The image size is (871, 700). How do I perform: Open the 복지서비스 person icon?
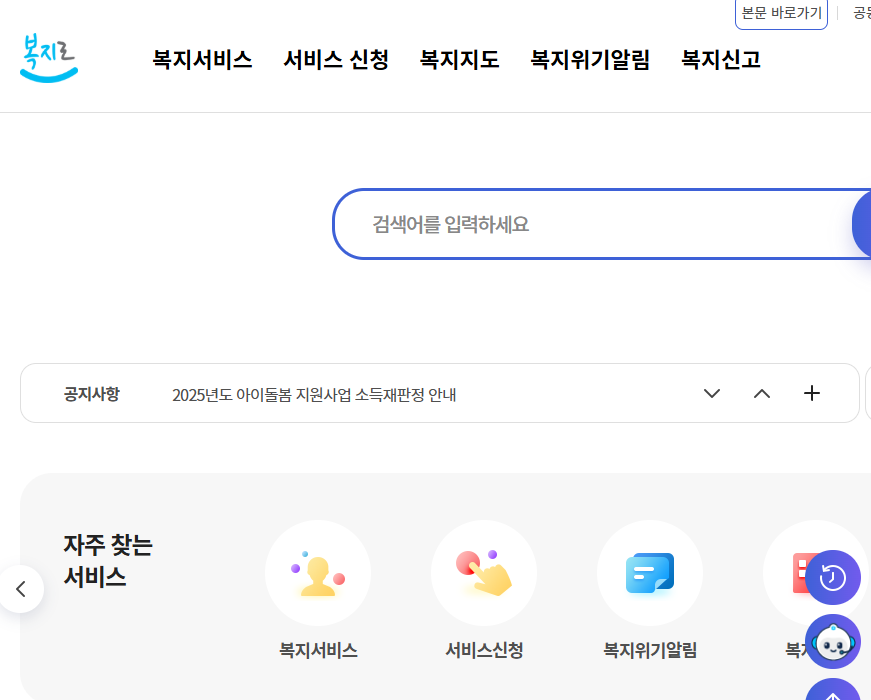tap(318, 573)
